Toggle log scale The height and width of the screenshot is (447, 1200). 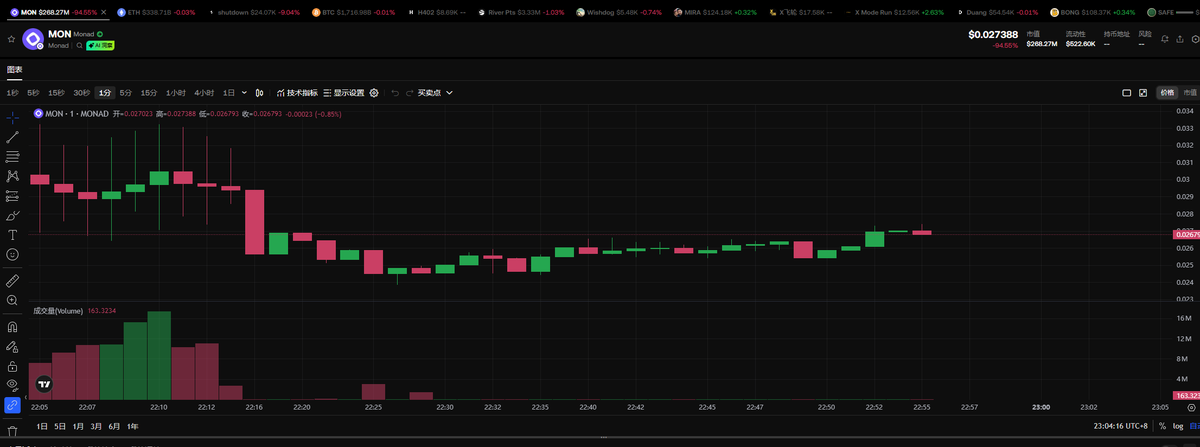(x=1177, y=426)
